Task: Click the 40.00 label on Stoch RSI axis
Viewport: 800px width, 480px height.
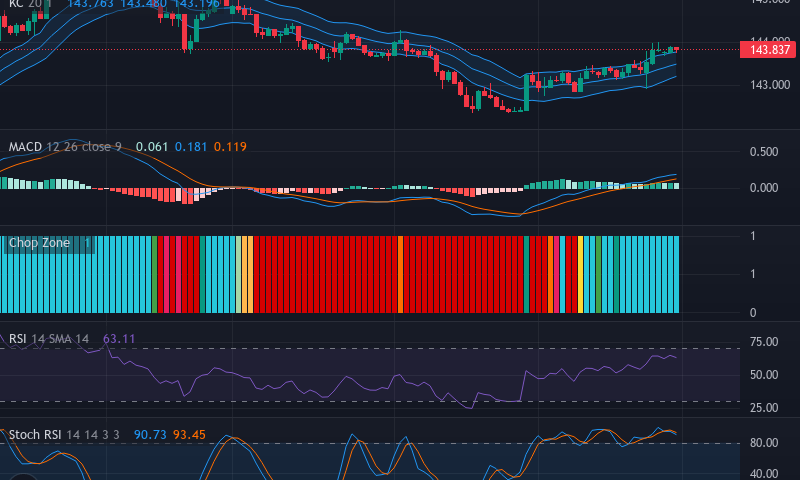Action: (x=764, y=474)
